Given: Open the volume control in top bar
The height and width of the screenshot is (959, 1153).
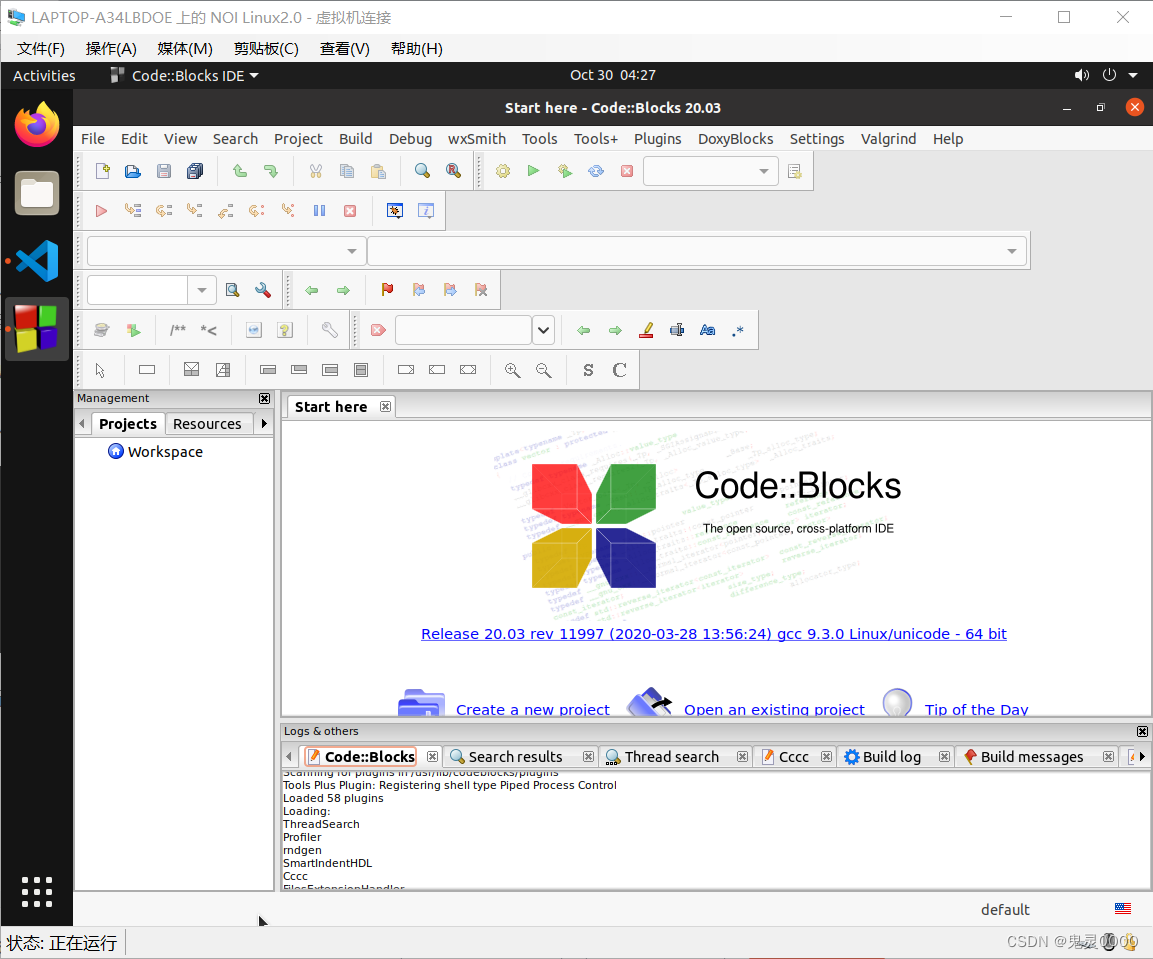Looking at the screenshot, I should pos(1082,76).
